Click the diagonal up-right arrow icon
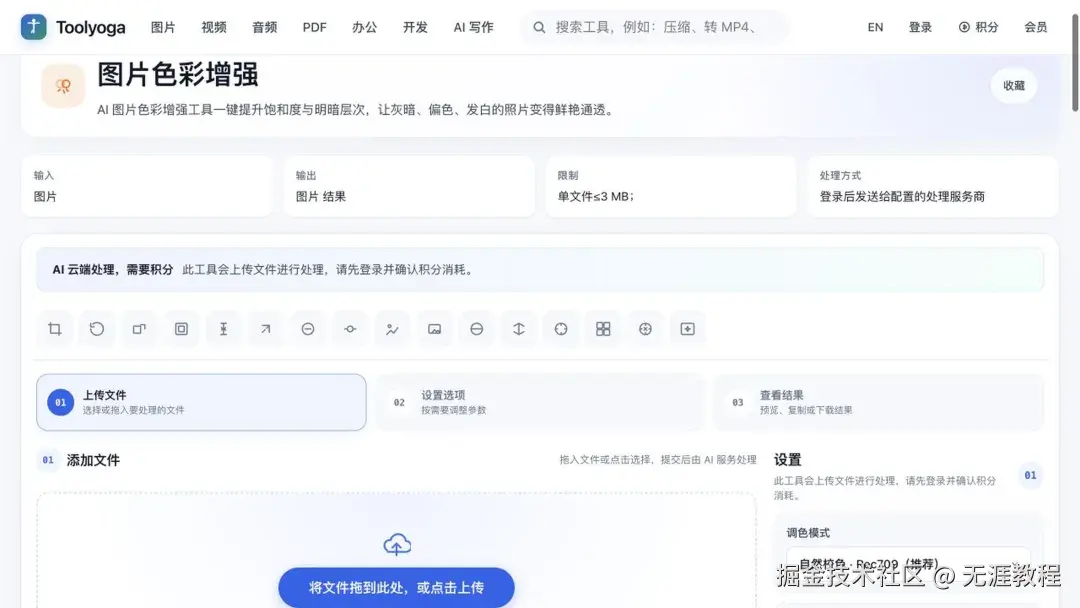Screen dimensions: 1080x608 [265, 329]
